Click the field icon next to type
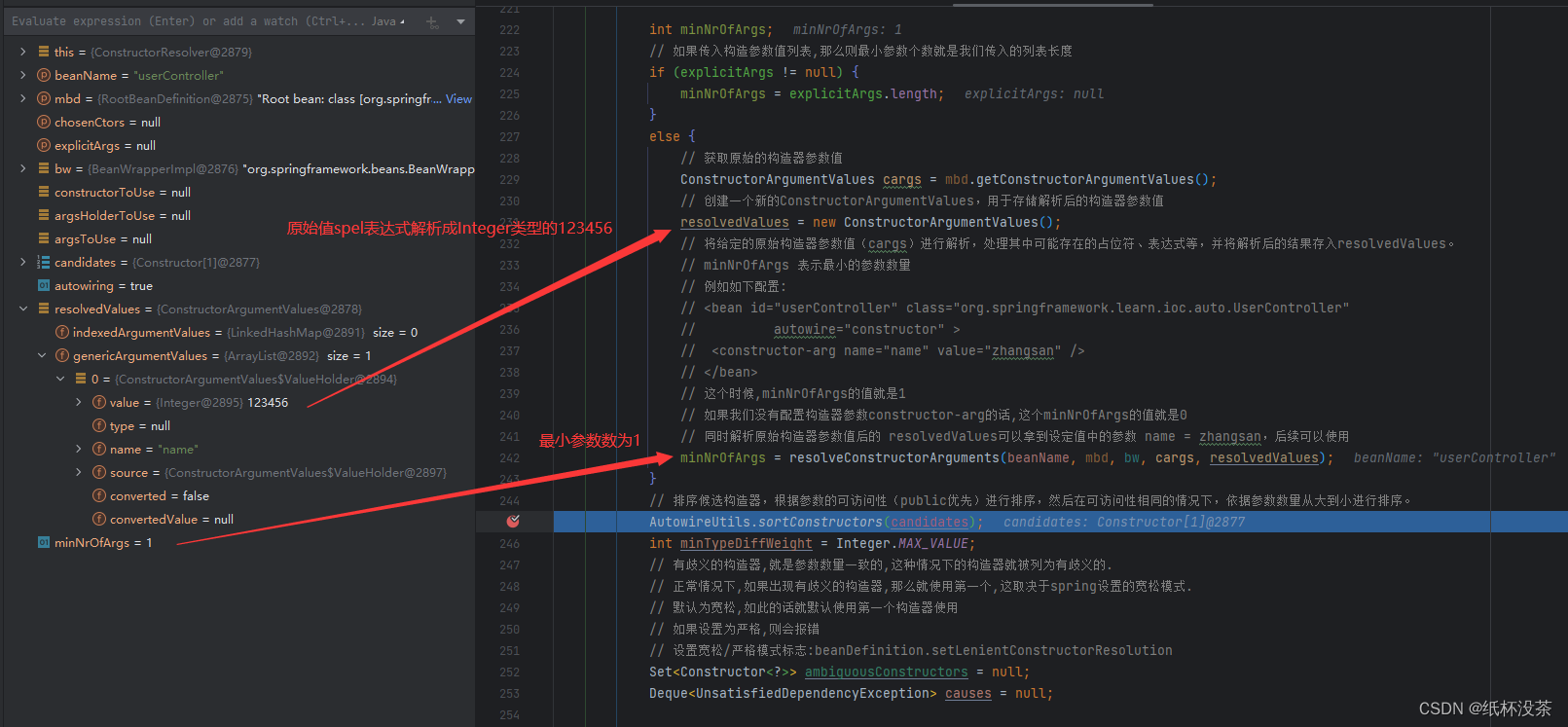 [99, 425]
